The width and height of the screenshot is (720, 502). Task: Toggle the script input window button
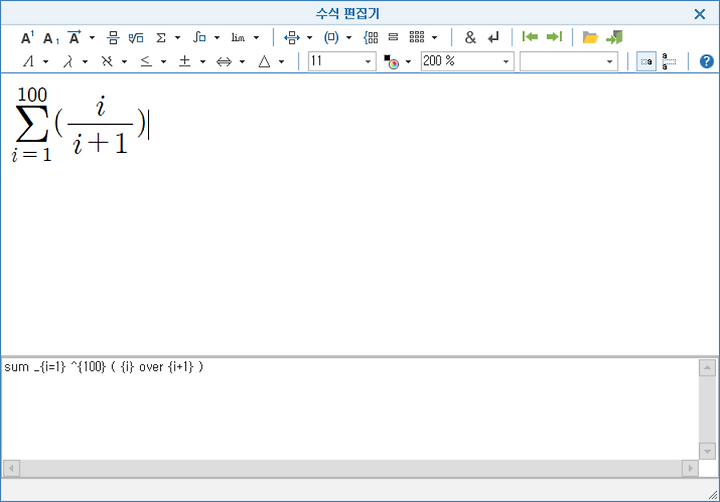(646, 62)
